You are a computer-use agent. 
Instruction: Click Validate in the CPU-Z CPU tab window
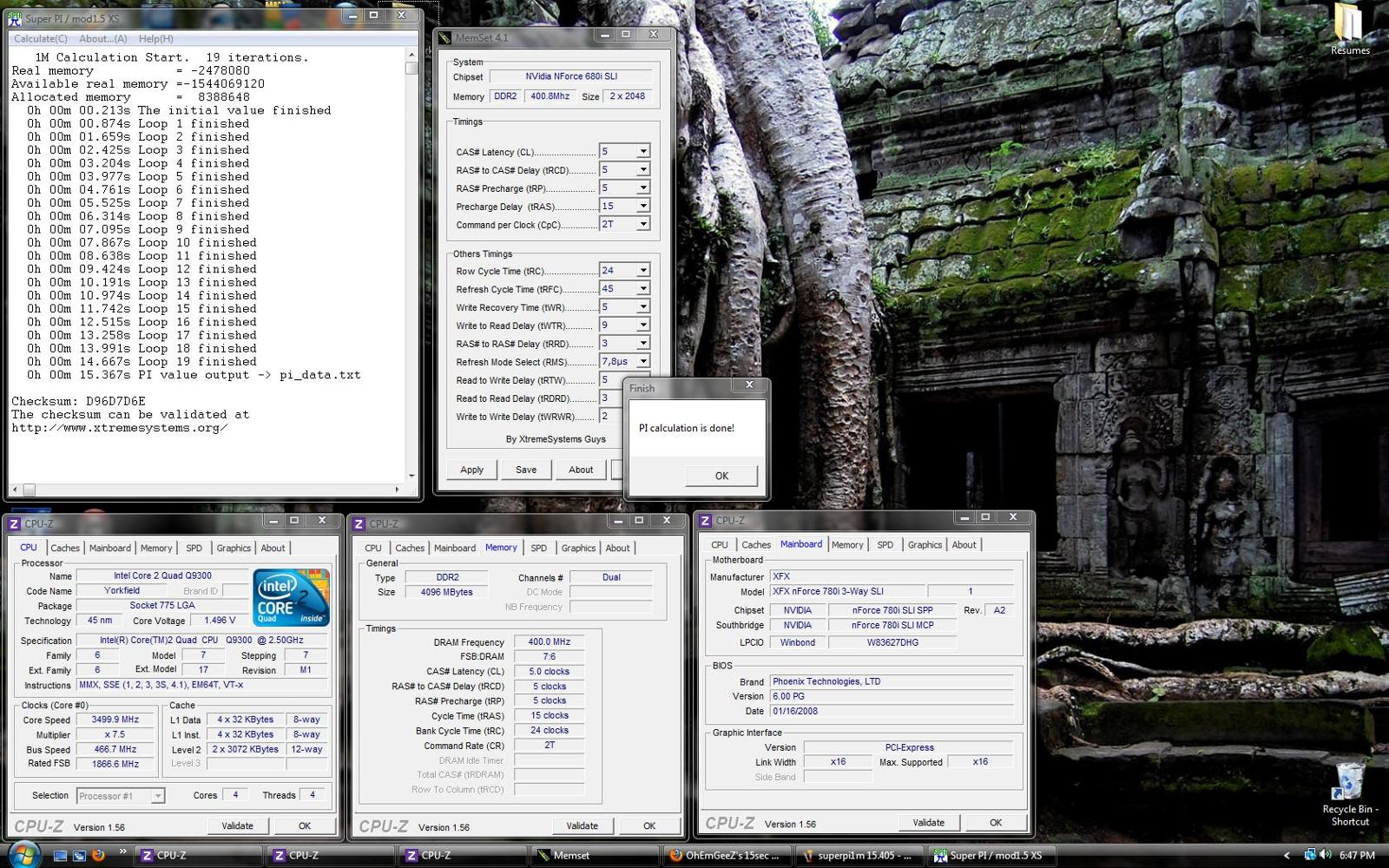237,825
